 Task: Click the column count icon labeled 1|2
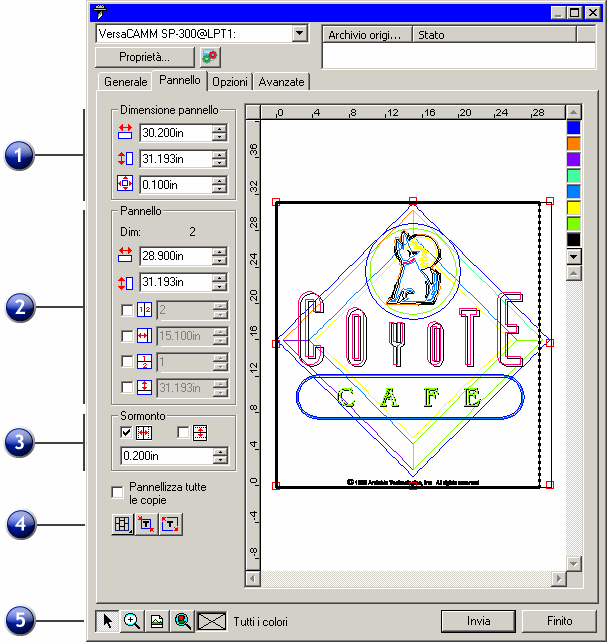pyautogui.click(x=144, y=310)
